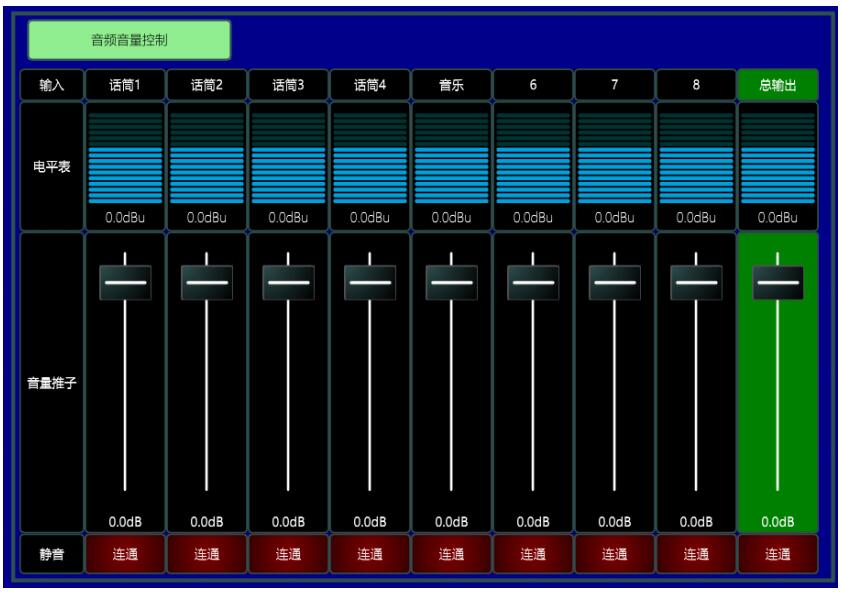Toggle mute 连通 button for 话筒2
This screenshot has height=592, width=842.
(x=207, y=554)
